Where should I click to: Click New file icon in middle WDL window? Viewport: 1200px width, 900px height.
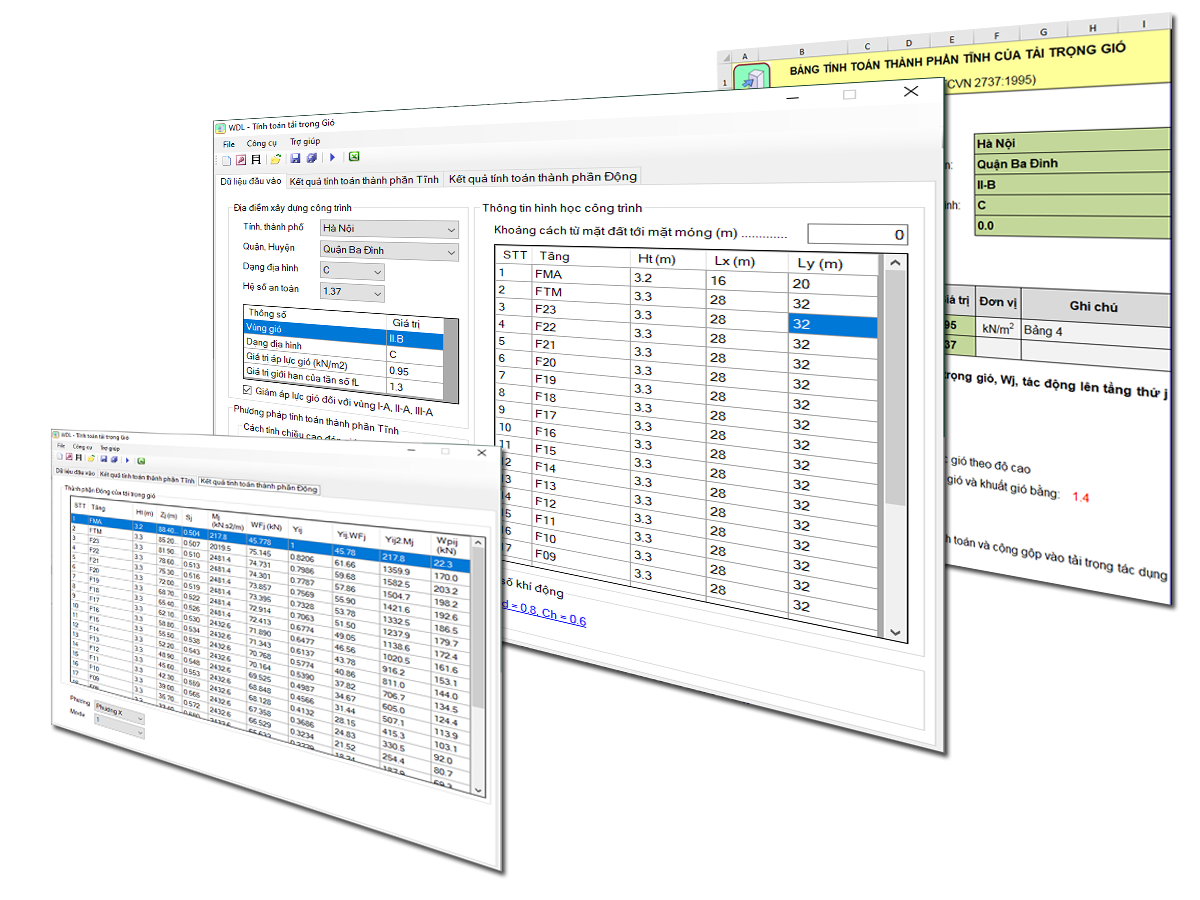[x=226, y=159]
